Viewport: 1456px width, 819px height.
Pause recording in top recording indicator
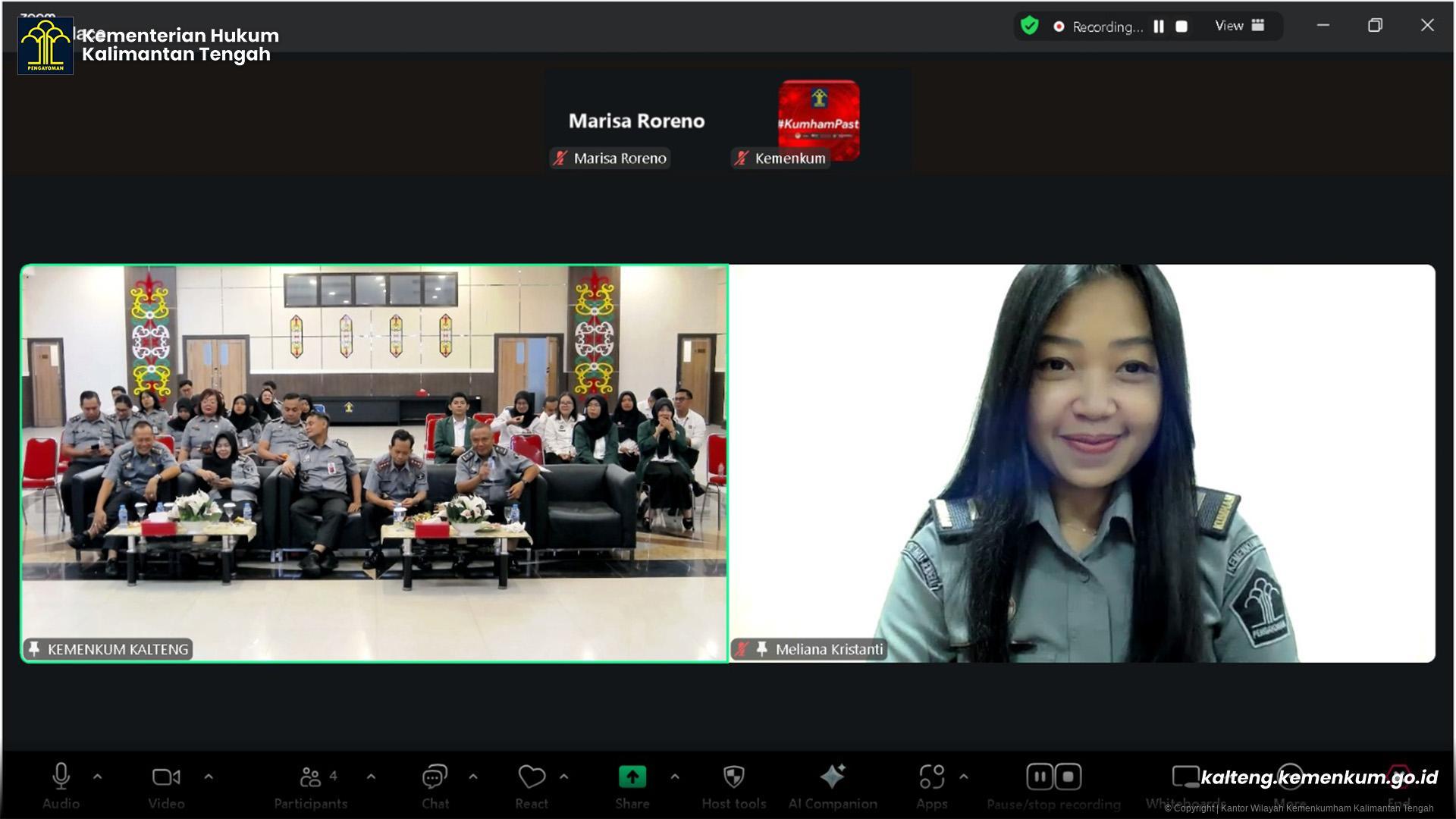coord(1159,27)
